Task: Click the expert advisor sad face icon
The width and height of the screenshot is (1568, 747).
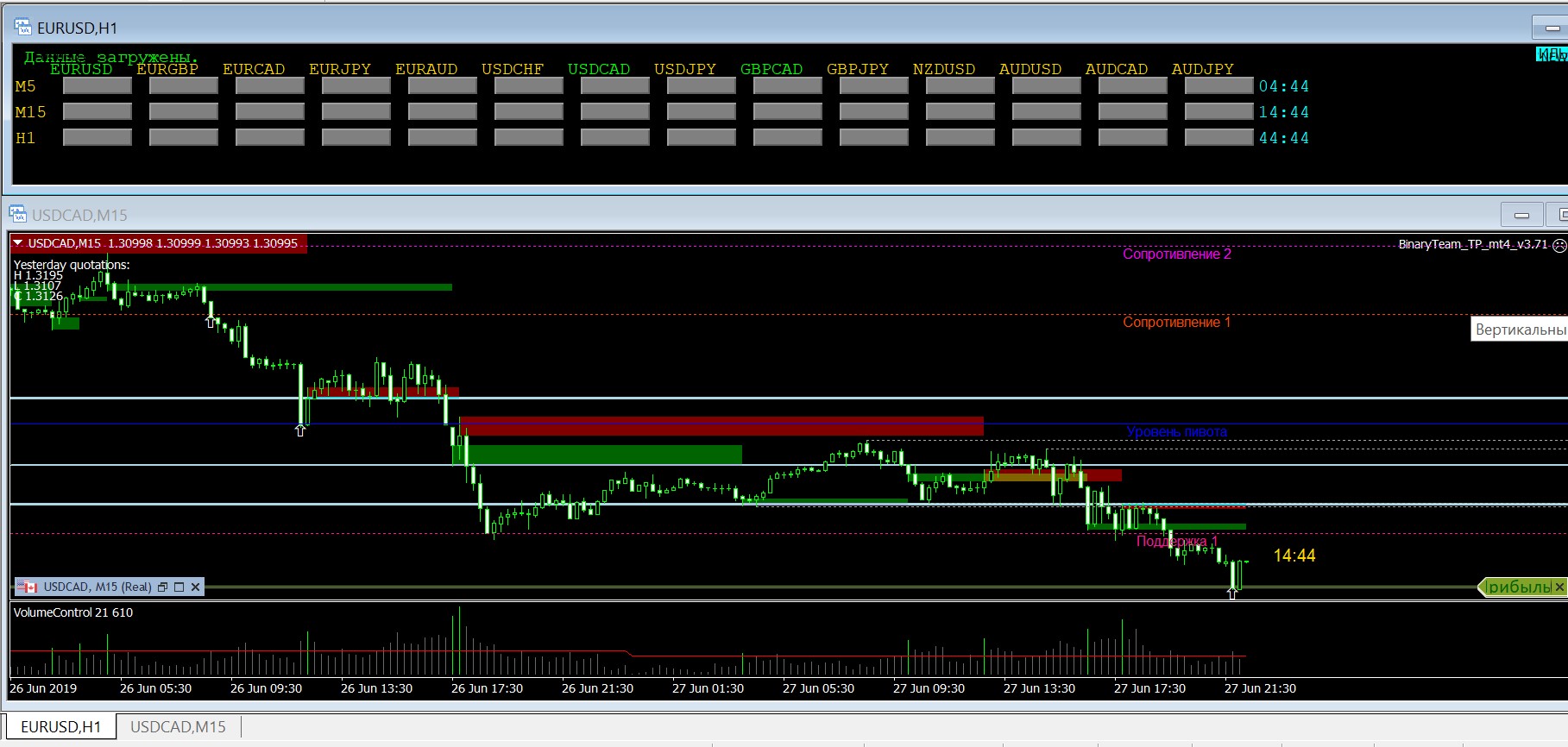Action: [1559, 246]
